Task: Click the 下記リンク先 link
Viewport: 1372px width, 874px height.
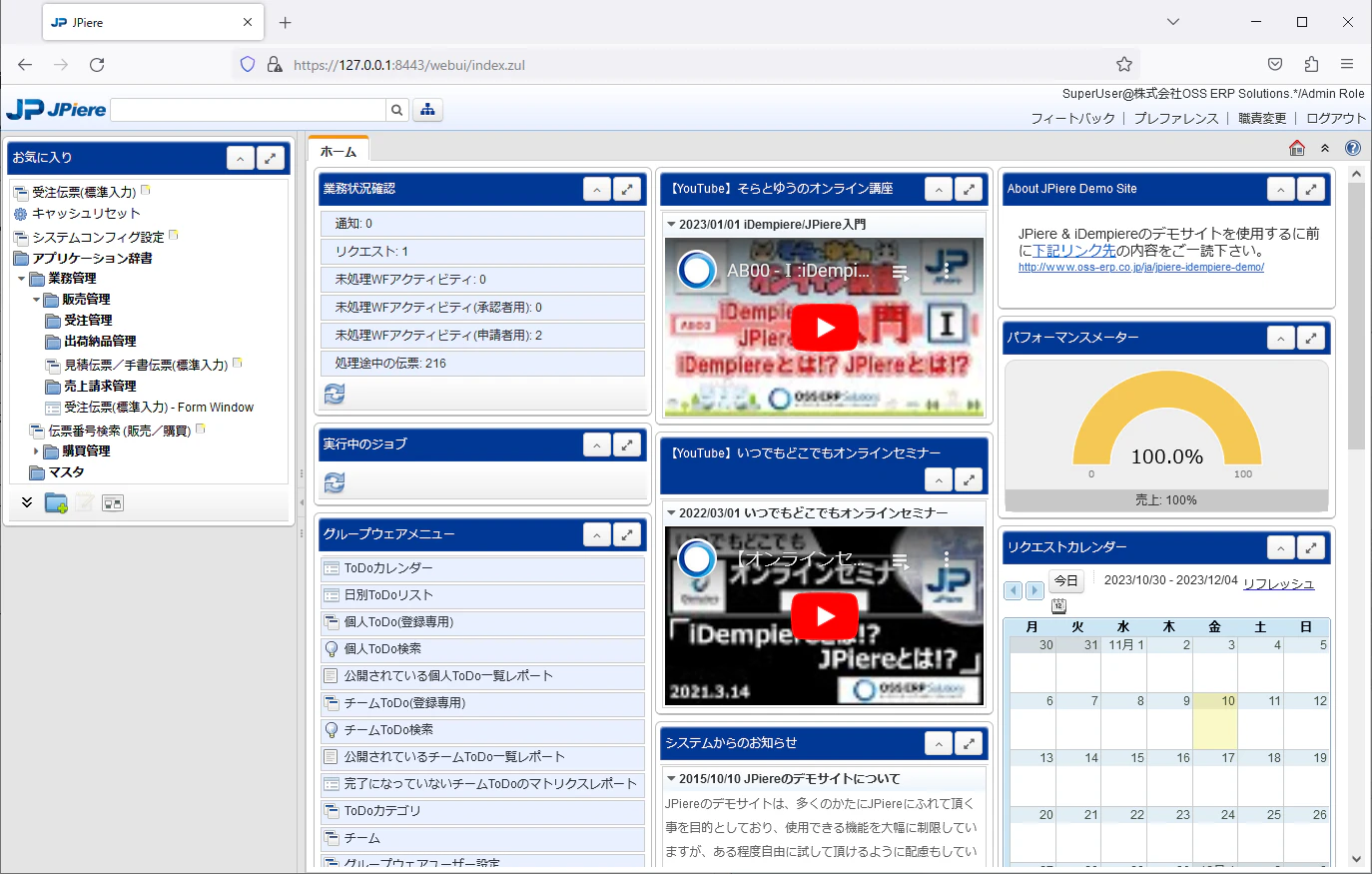Action: (x=1074, y=251)
